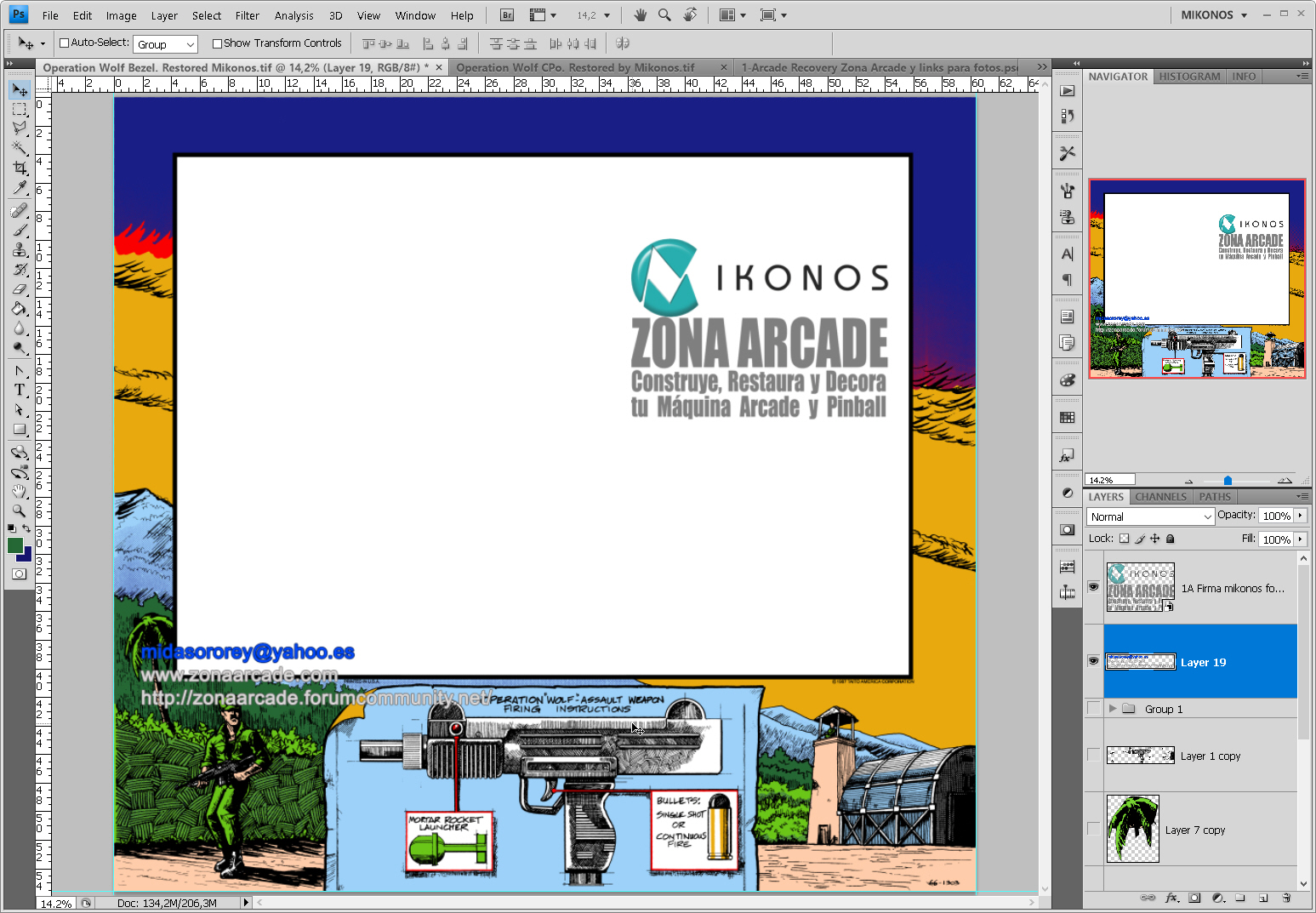Select the Horizontal Type tool
Screen dimensions: 1316x913
(20, 390)
